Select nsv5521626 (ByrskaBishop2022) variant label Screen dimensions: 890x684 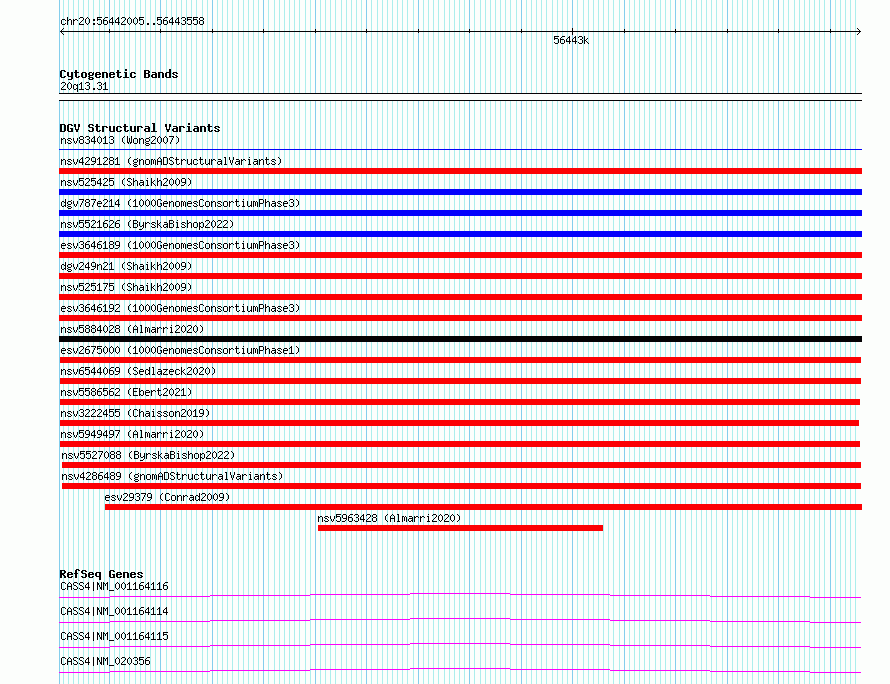(147, 224)
